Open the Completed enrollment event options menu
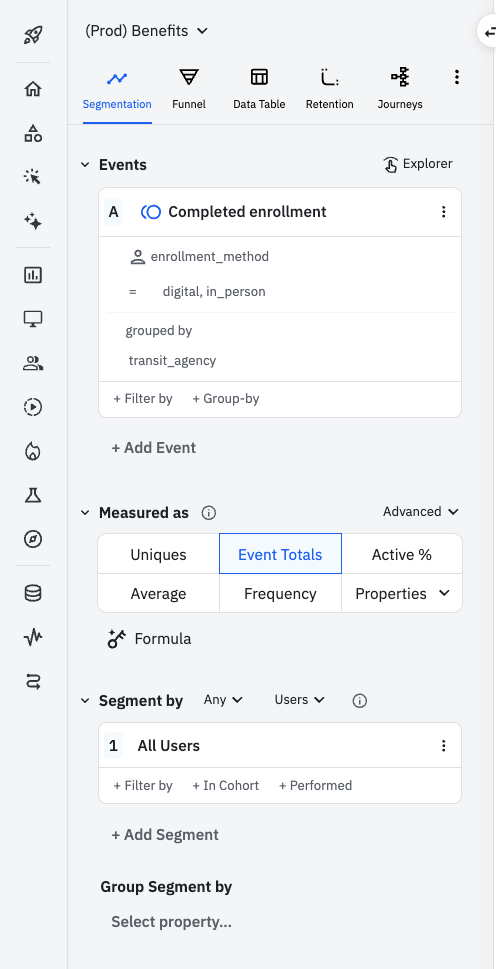 tap(443, 212)
